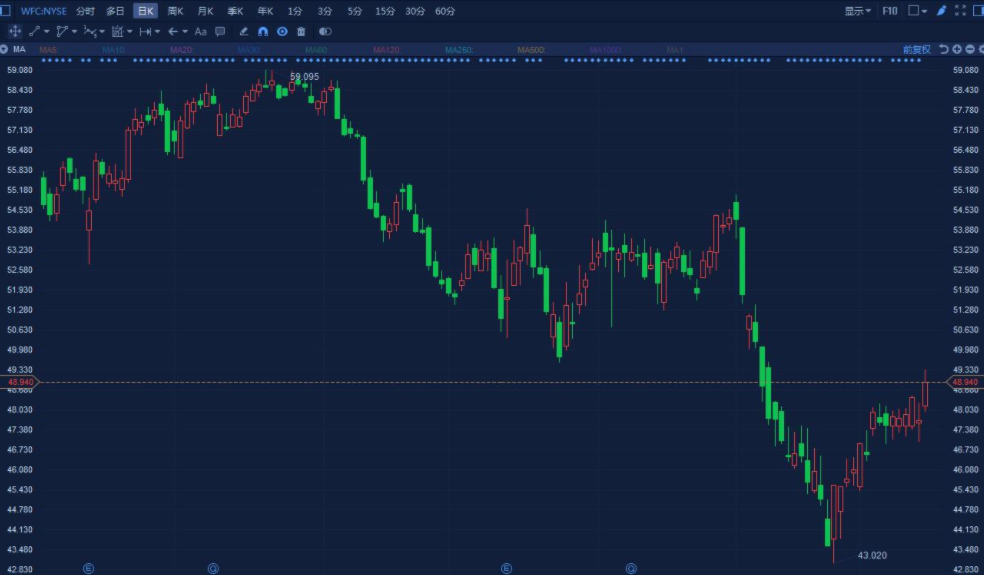The width and height of the screenshot is (984, 575).
Task: Select the 15分 interval
Action: pos(385,11)
